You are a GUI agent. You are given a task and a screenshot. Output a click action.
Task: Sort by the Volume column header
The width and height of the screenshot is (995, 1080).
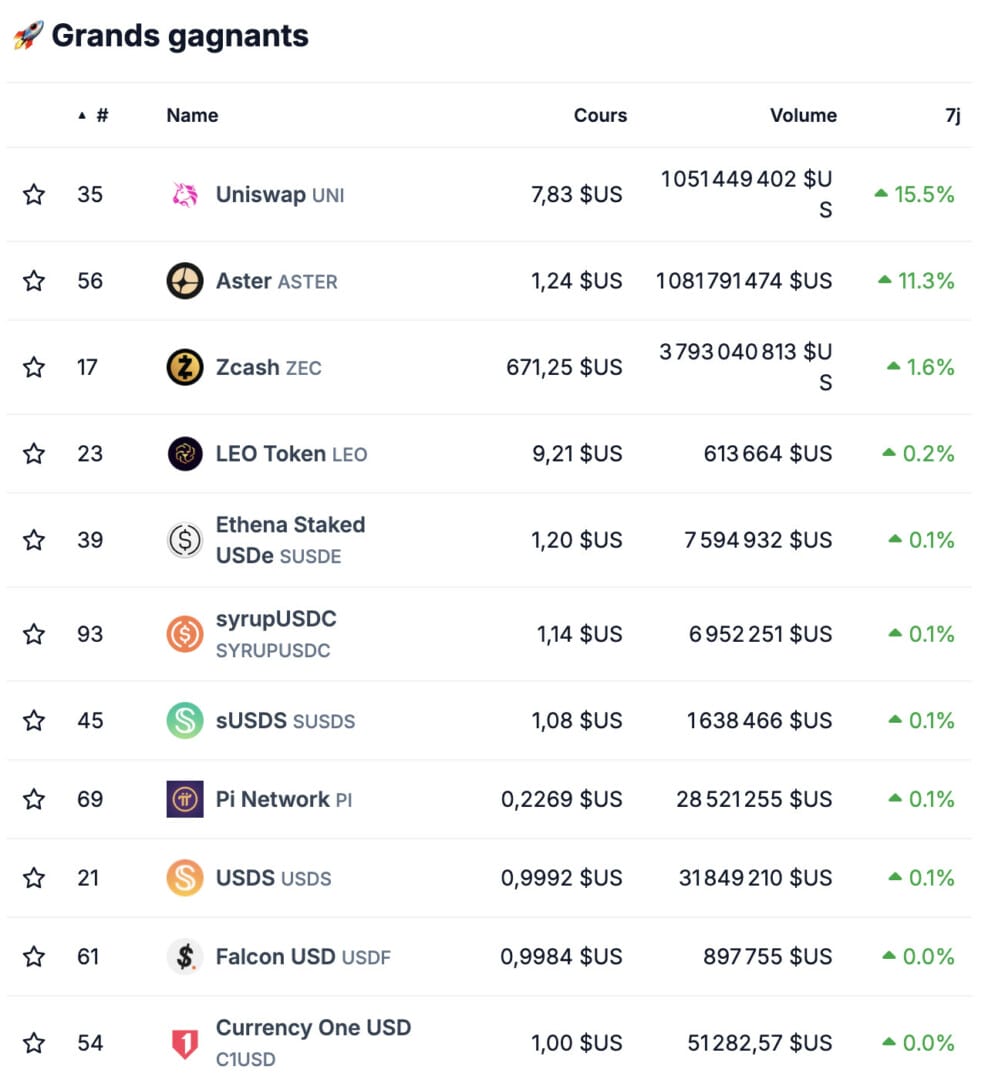(803, 116)
